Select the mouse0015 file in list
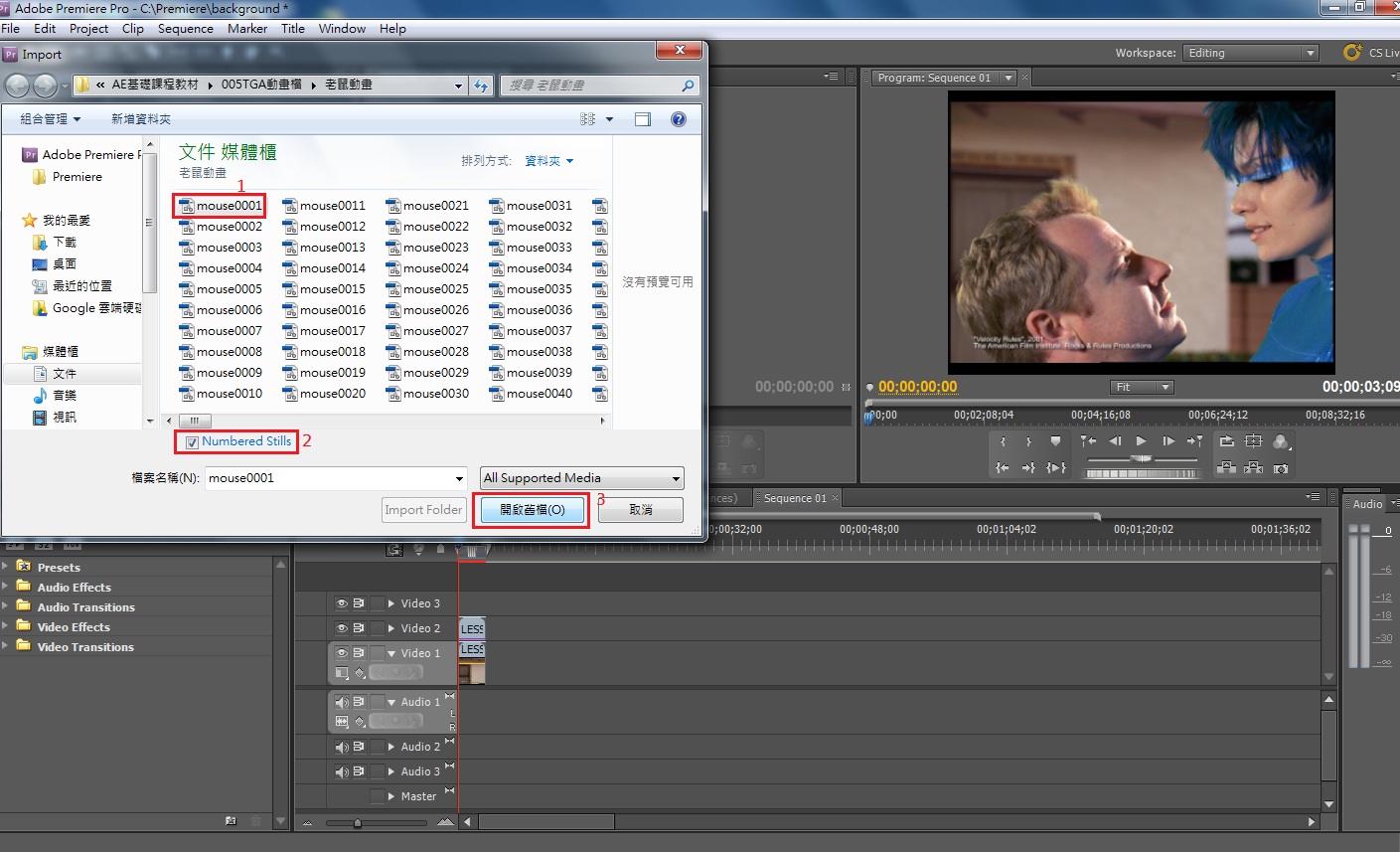Image resolution: width=1400 pixels, height=852 pixels. click(332, 289)
